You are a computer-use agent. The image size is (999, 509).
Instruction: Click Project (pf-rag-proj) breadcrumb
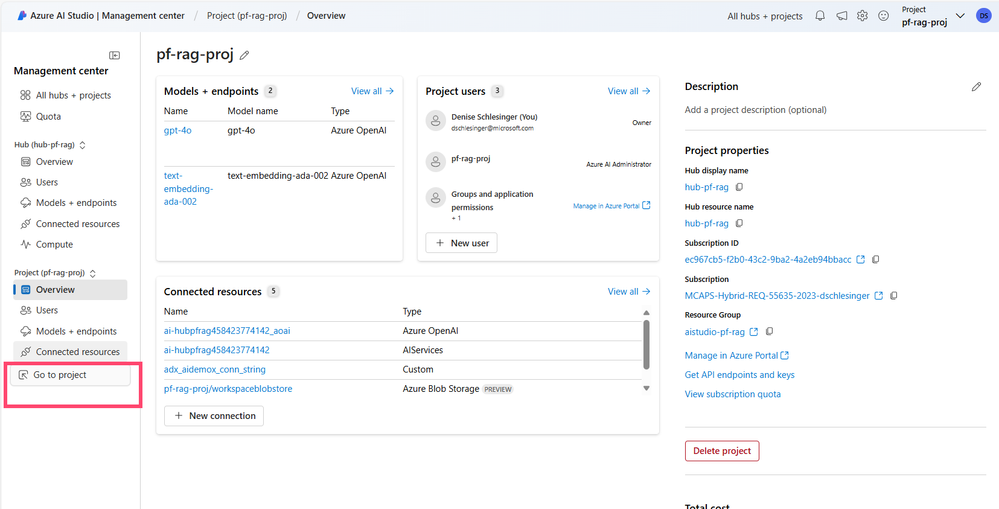tap(248, 16)
